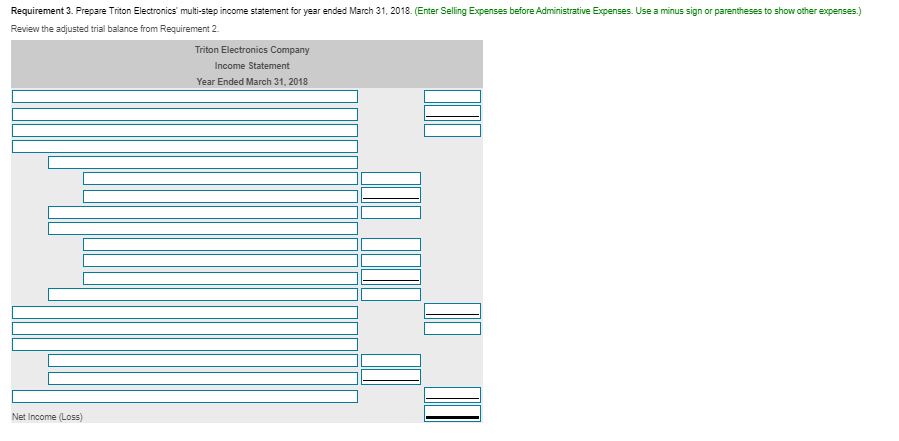899x441 pixels.
Task: Click the first indented label field below top rows
Action: click(203, 162)
